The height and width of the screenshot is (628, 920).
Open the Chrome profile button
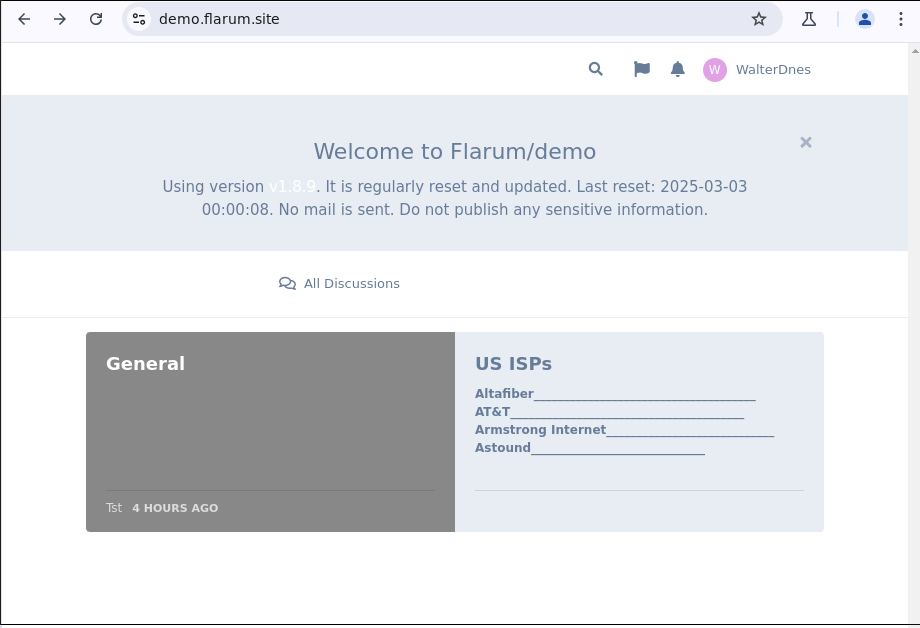pyautogui.click(x=864, y=19)
